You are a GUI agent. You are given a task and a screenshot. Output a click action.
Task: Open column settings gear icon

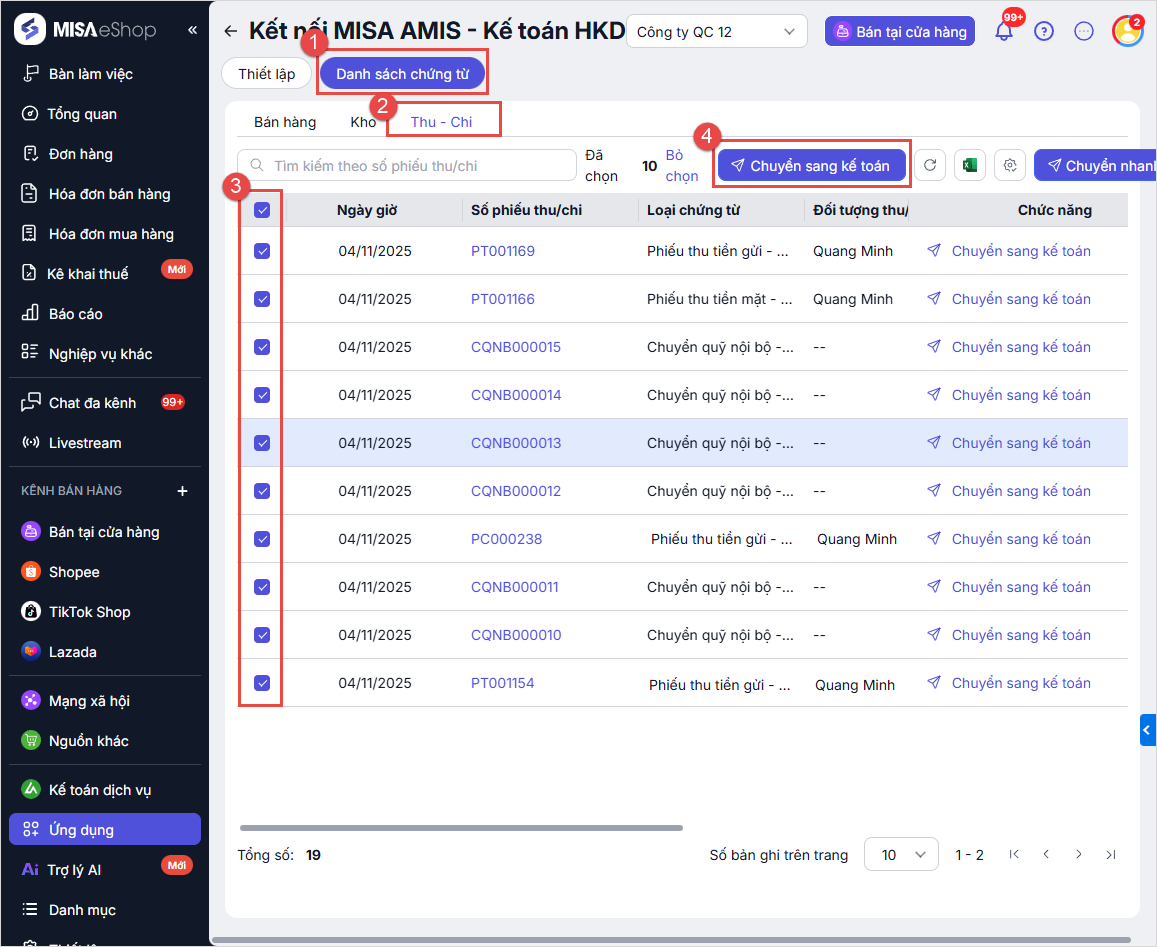click(1011, 166)
